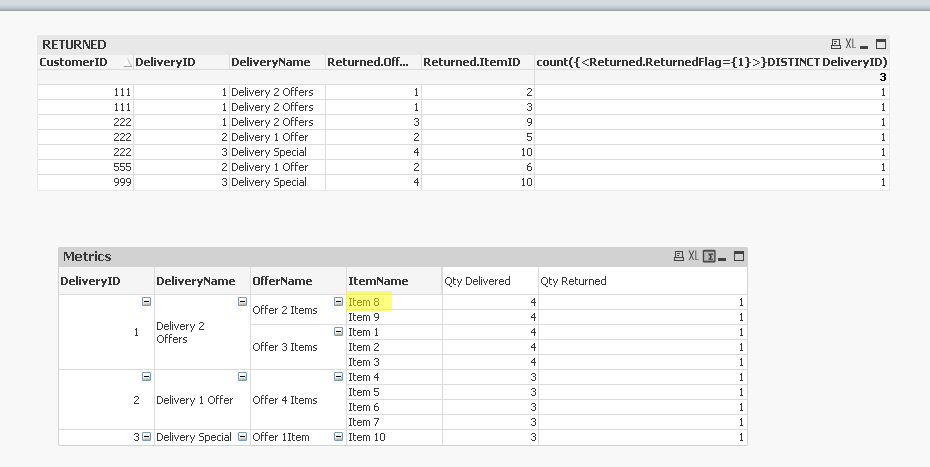
Task: Send RETURNED table to Excel (XL)
Action: point(850,44)
